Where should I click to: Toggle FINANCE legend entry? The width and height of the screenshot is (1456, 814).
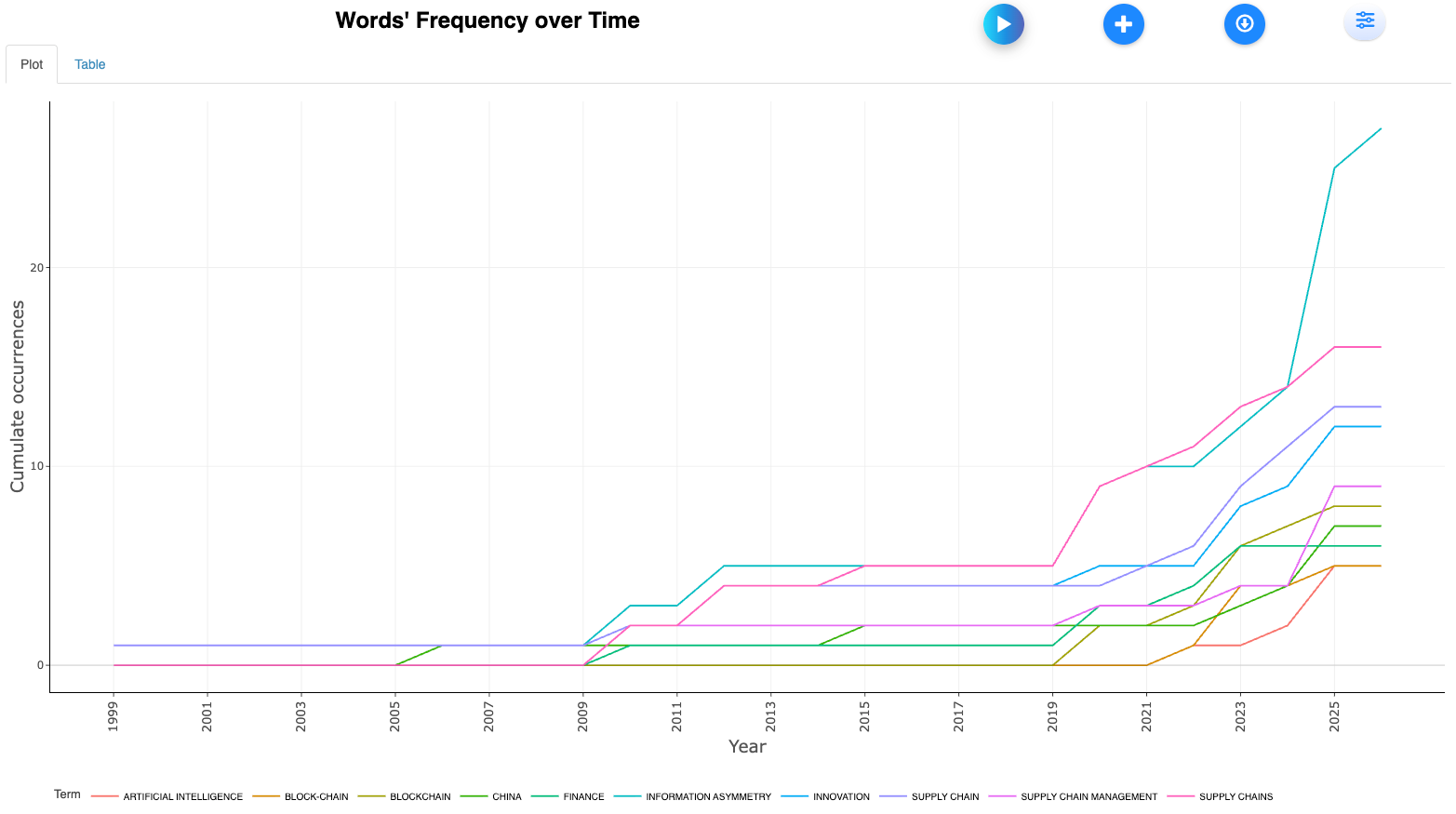pos(583,797)
